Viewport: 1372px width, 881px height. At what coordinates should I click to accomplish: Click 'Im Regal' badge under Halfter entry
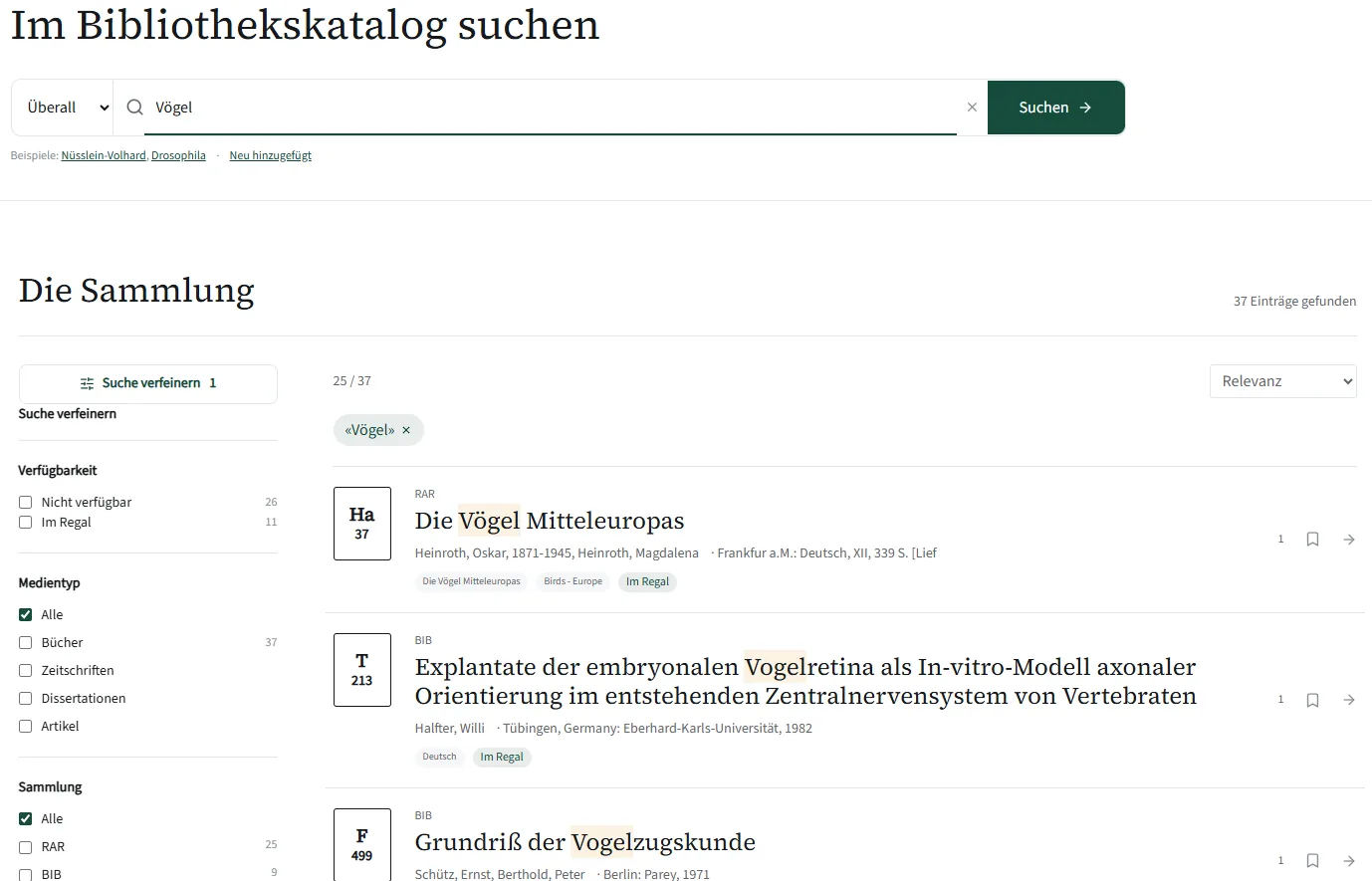502,757
